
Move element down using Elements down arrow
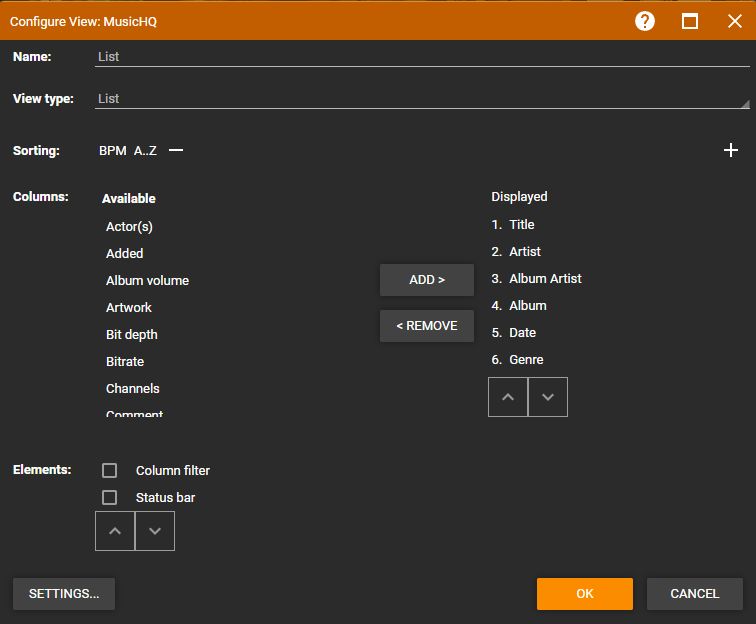pos(155,531)
